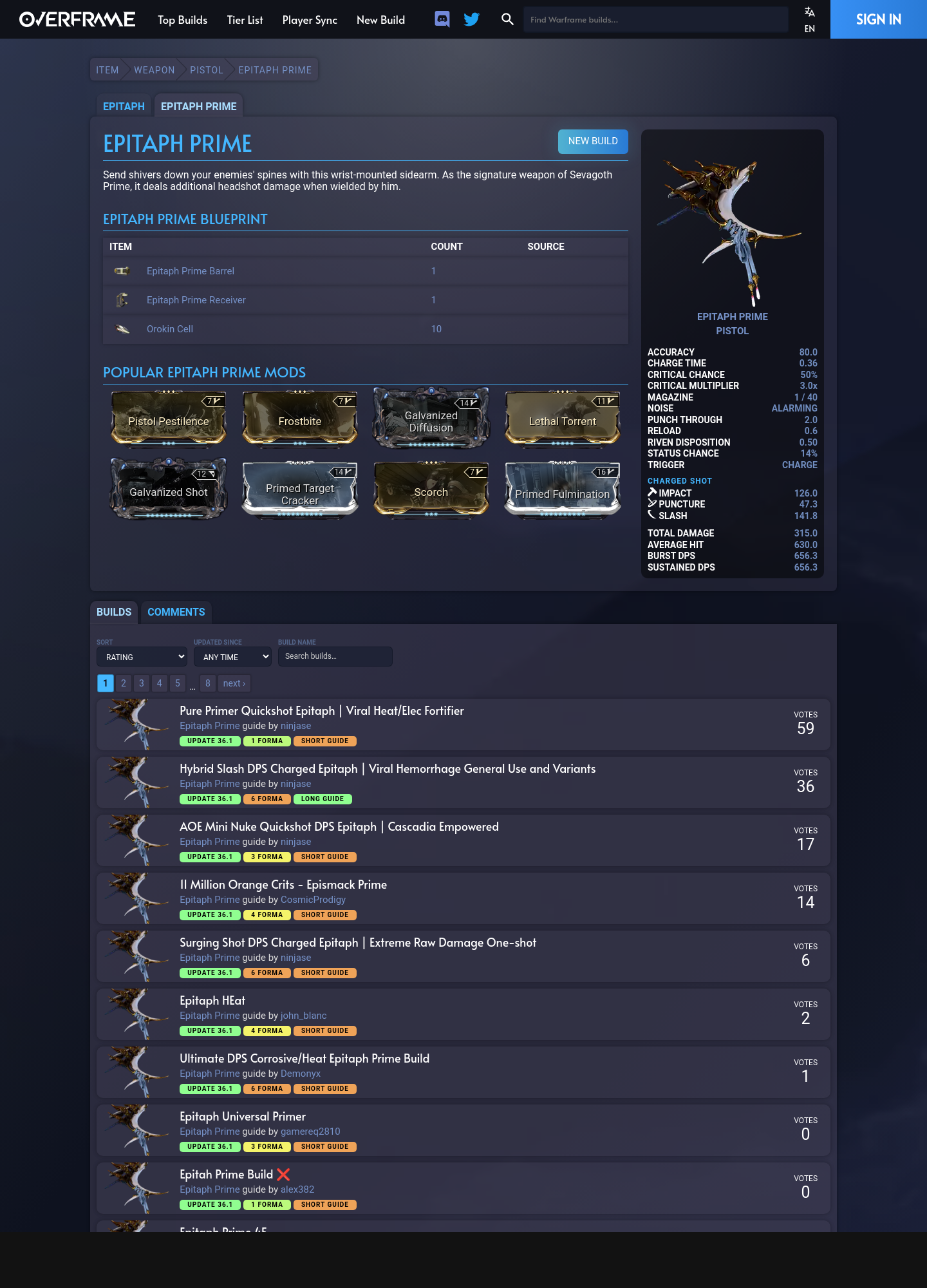Image resolution: width=927 pixels, height=1288 pixels.
Task: Click the Orokin Cell item icon
Action: [x=122, y=329]
